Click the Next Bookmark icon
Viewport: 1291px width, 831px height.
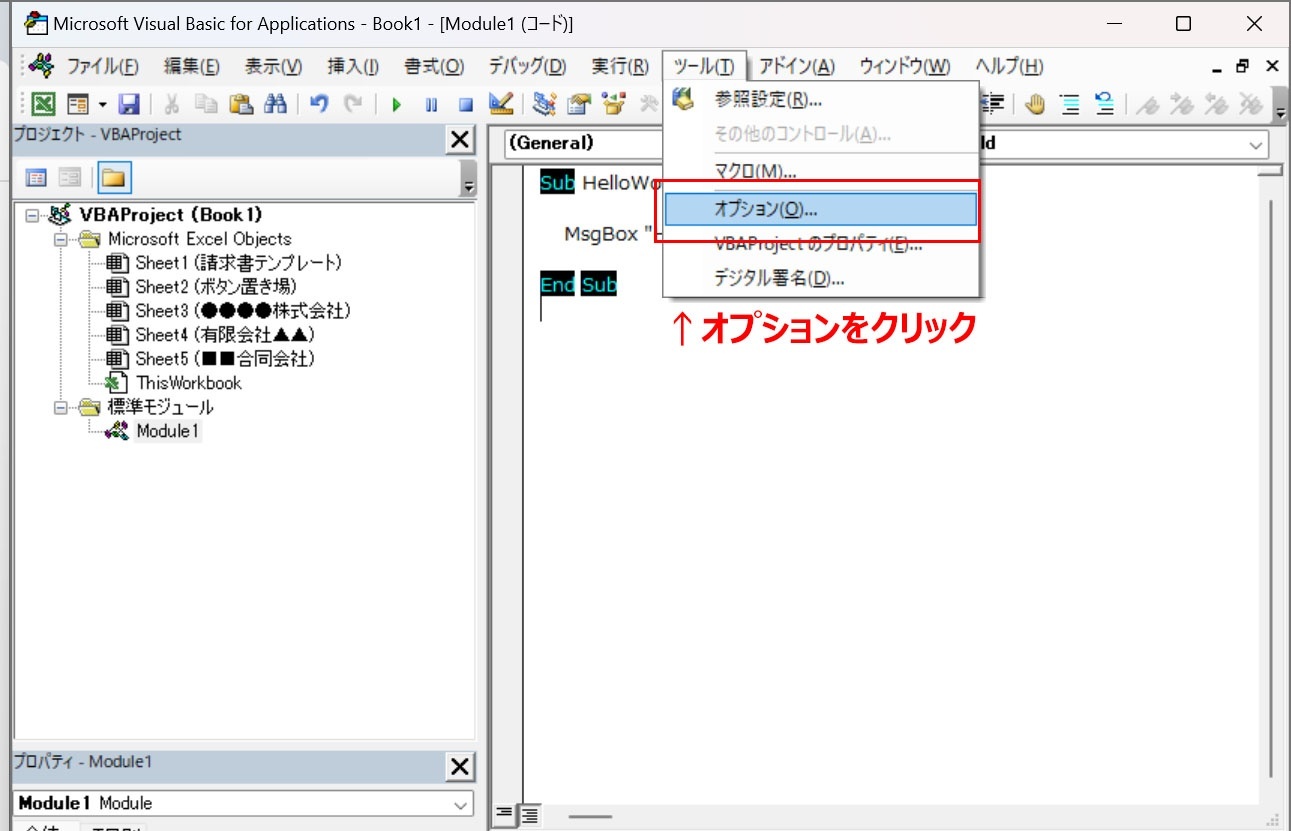1182,104
